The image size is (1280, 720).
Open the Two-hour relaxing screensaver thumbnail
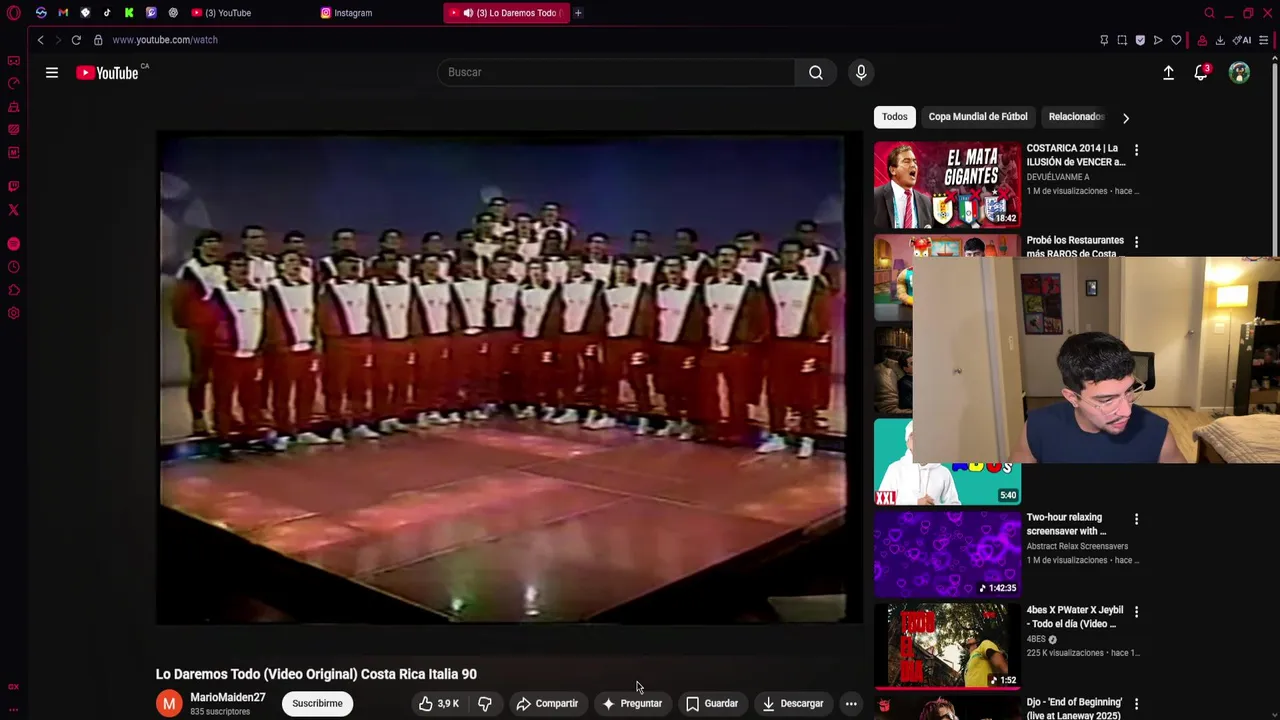(947, 554)
